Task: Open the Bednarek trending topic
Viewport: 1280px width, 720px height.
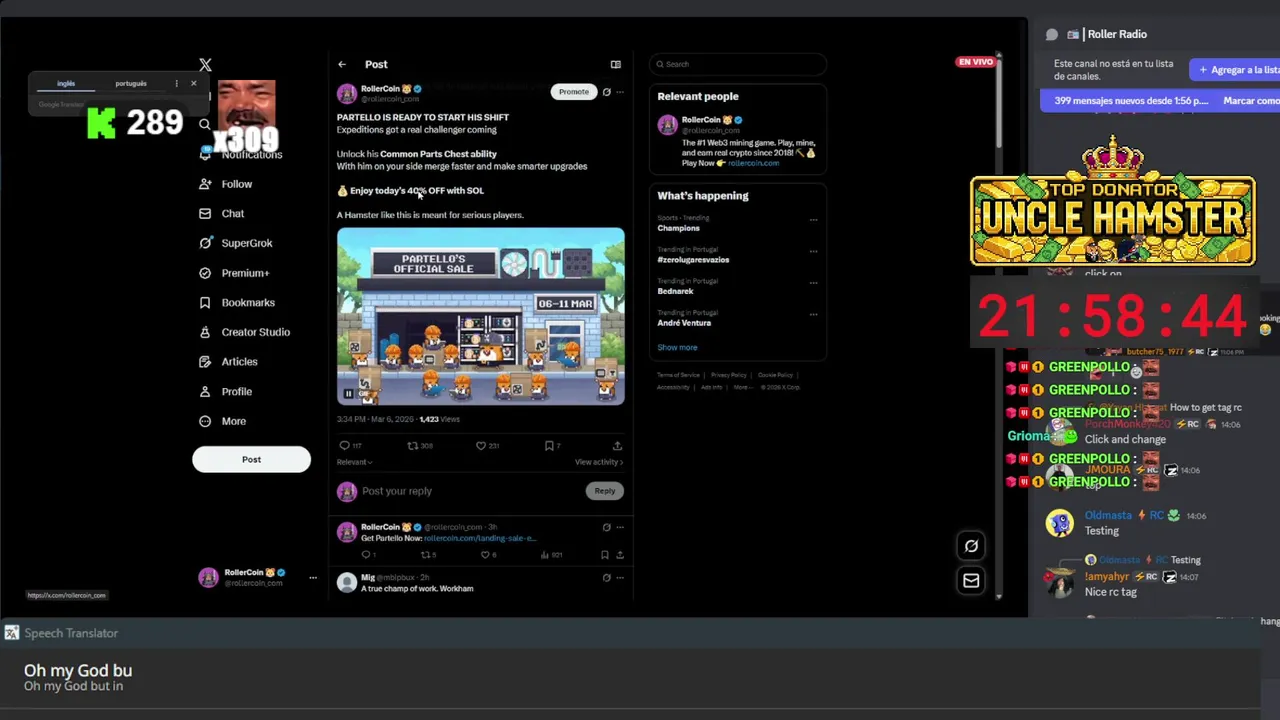Action: 675,291
